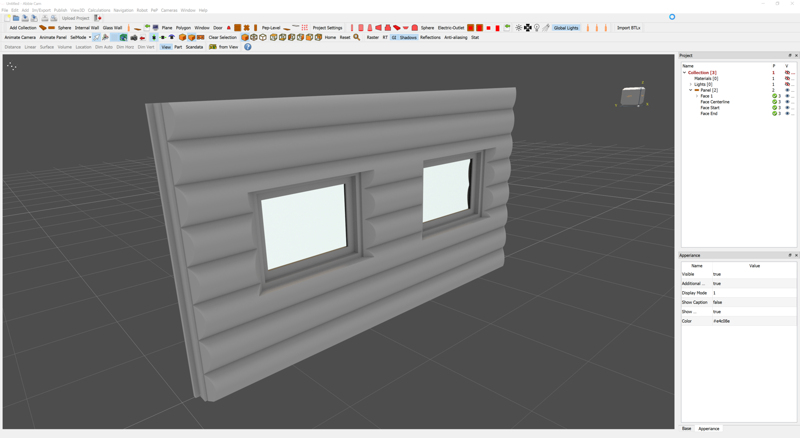Toggle visibility eye for Face End
Image resolution: width=800 pixels, height=438 pixels.
point(787,113)
